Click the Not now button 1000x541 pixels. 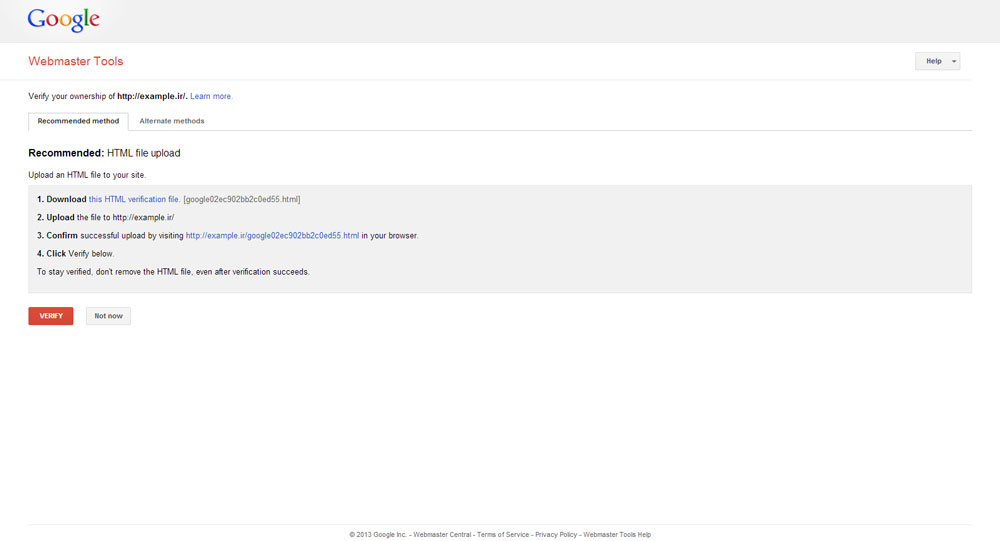pyautogui.click(x=108, y=316)
